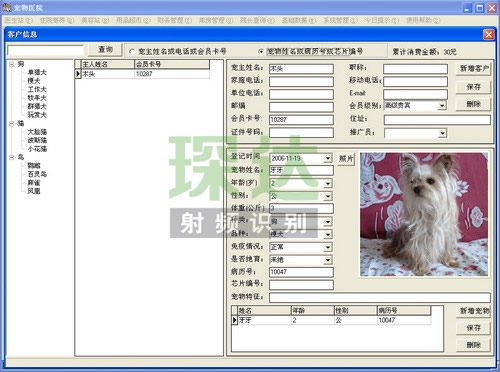Click the search text box beside 查询
The height and width of the screenshot is (372, 500).
tap(45, 51)
